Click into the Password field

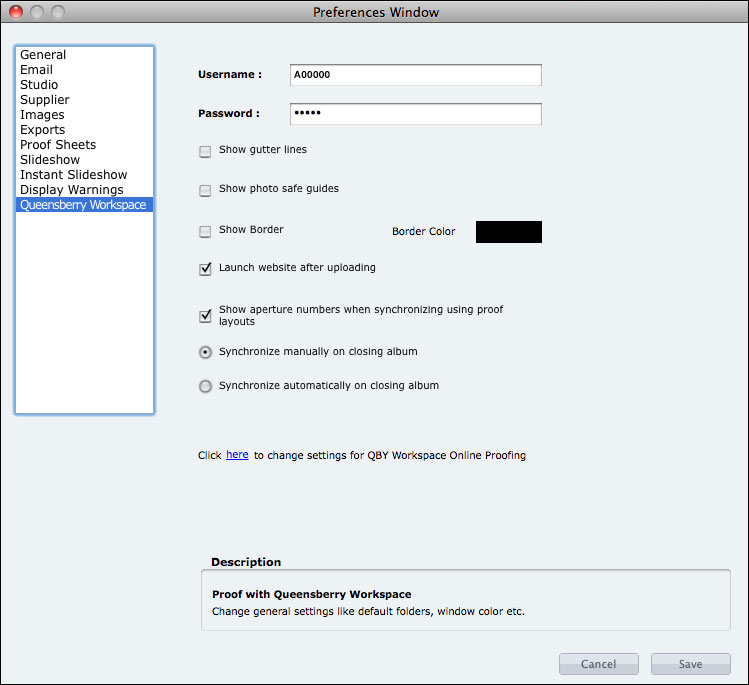point(416,114)
